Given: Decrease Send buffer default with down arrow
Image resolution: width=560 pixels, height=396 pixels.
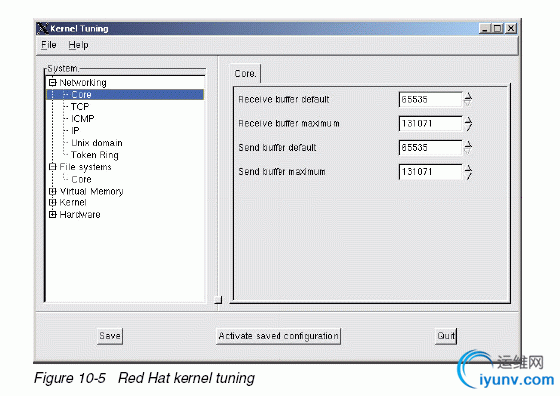Looking at the screenshot, I should 468,151.
